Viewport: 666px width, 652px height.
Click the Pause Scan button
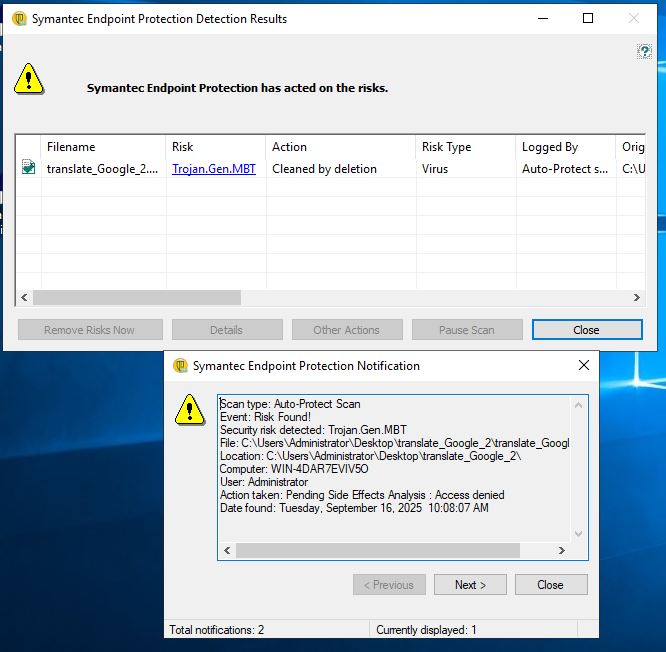(467, 330)
